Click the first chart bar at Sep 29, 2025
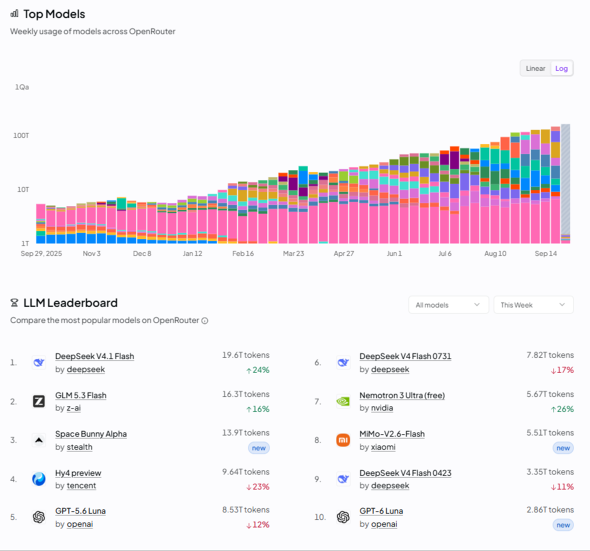The width and height of the screenshot is (590, 551). 41,224
